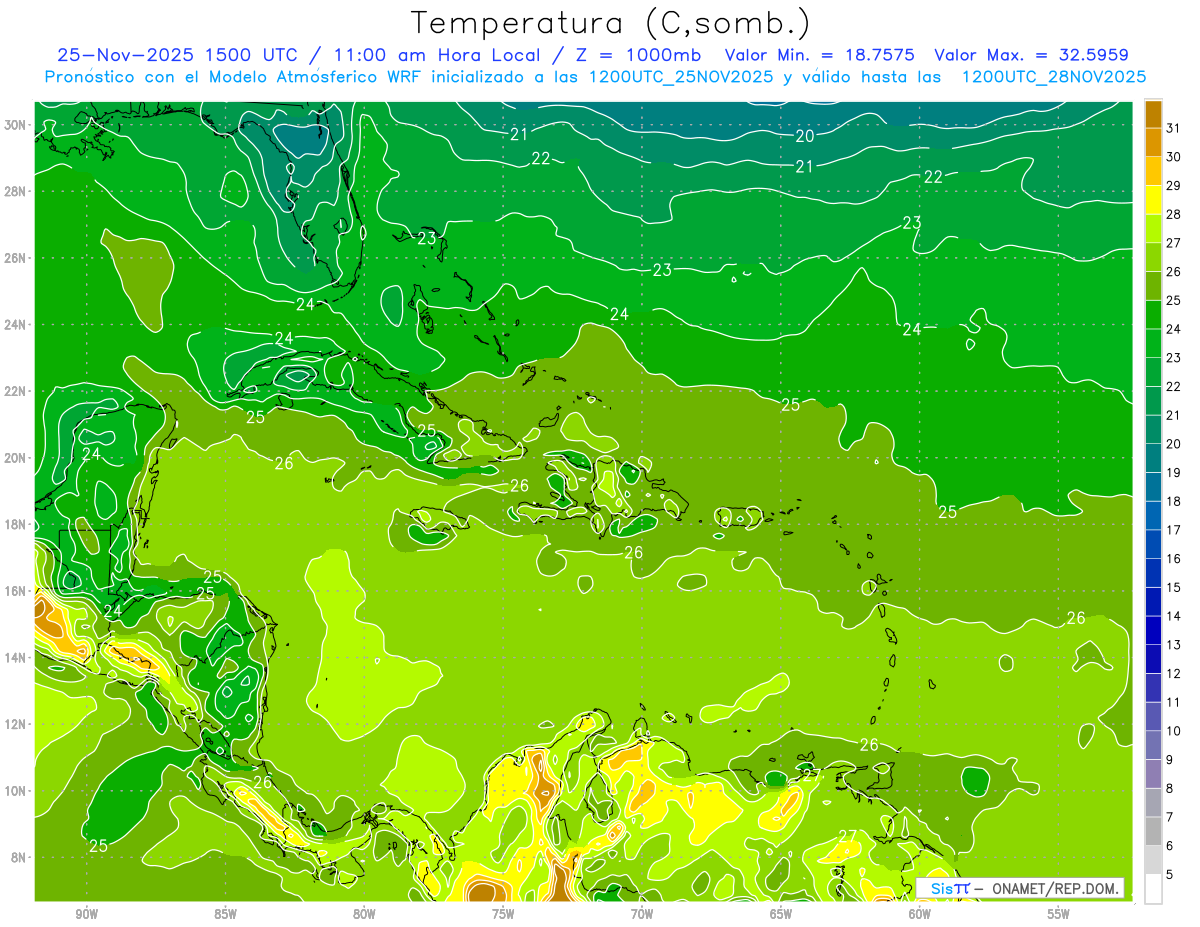
Task: Click the 75W longitude axis label
Action: click(503, 914)
